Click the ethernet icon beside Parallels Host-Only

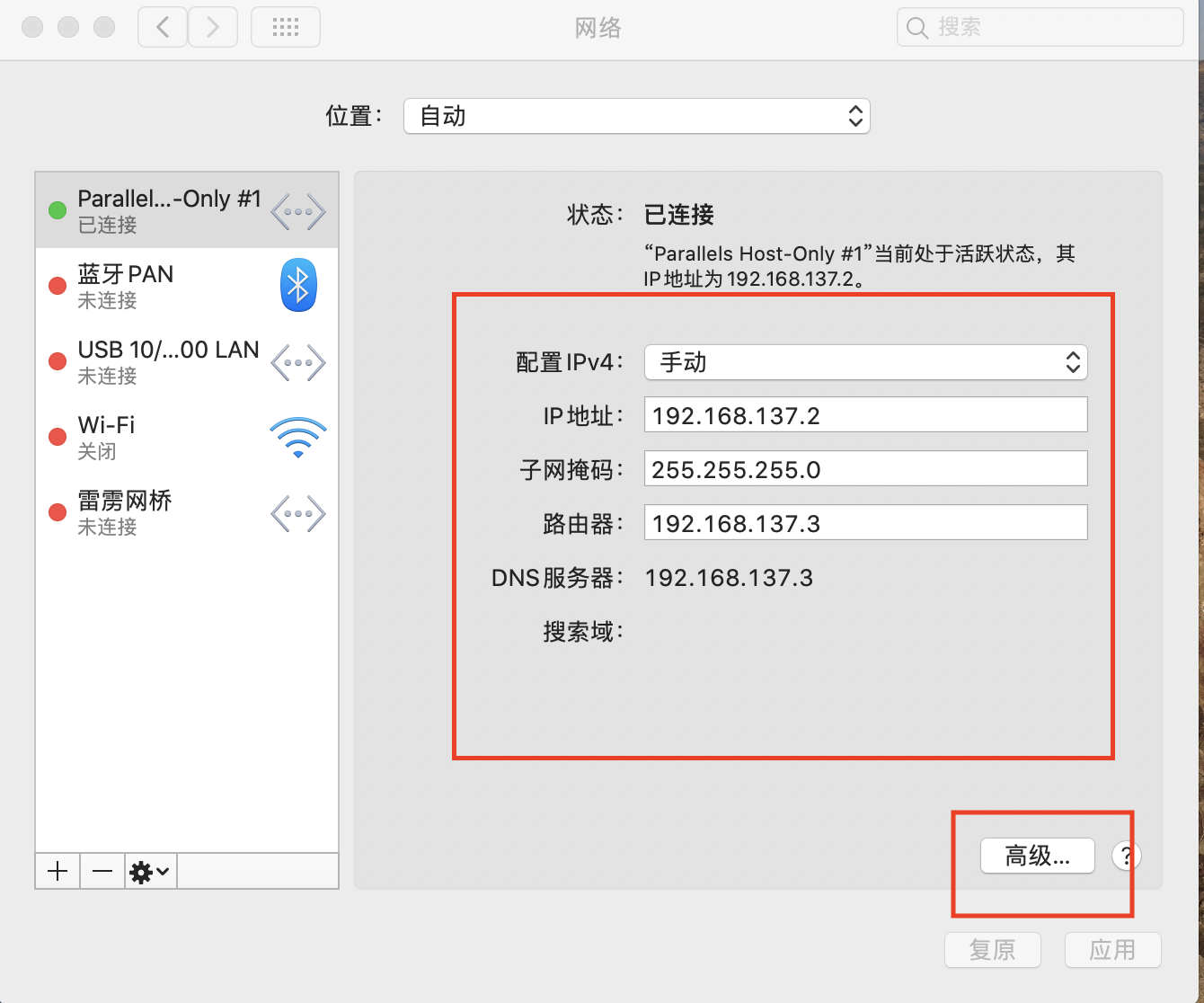point(298,212)
